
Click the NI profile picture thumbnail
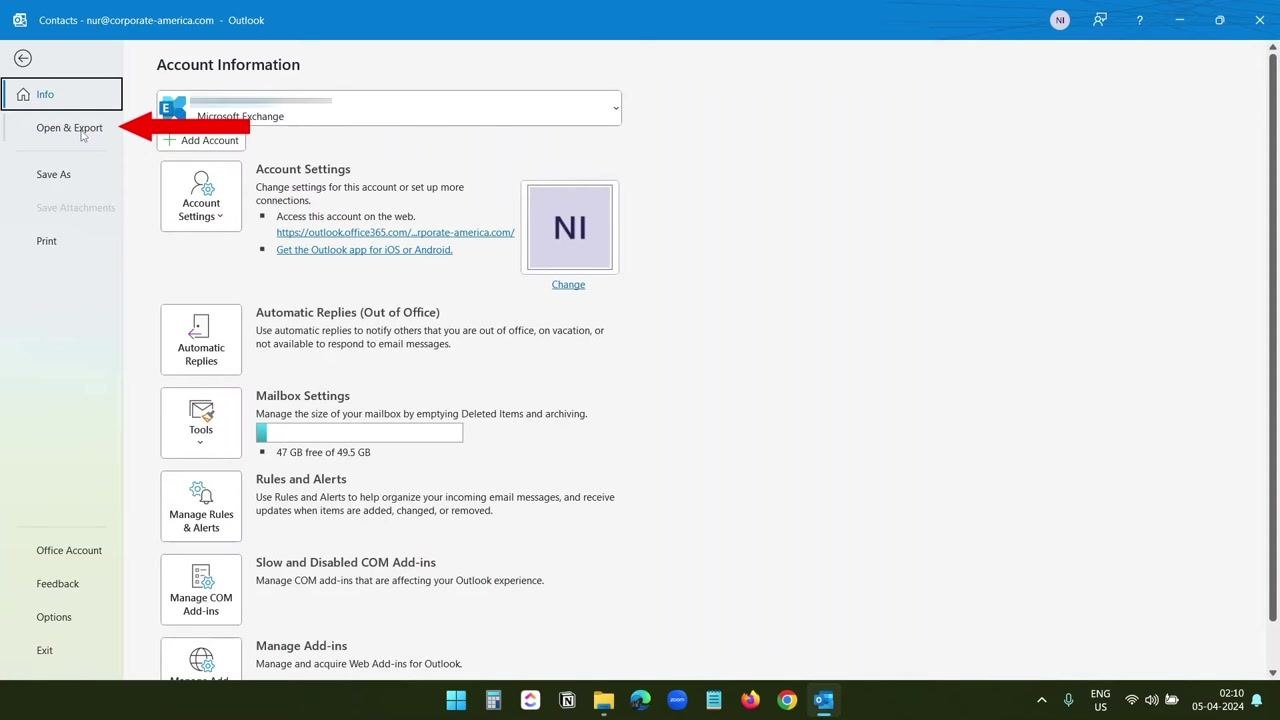pyautogui.click(x=570, y=227)
